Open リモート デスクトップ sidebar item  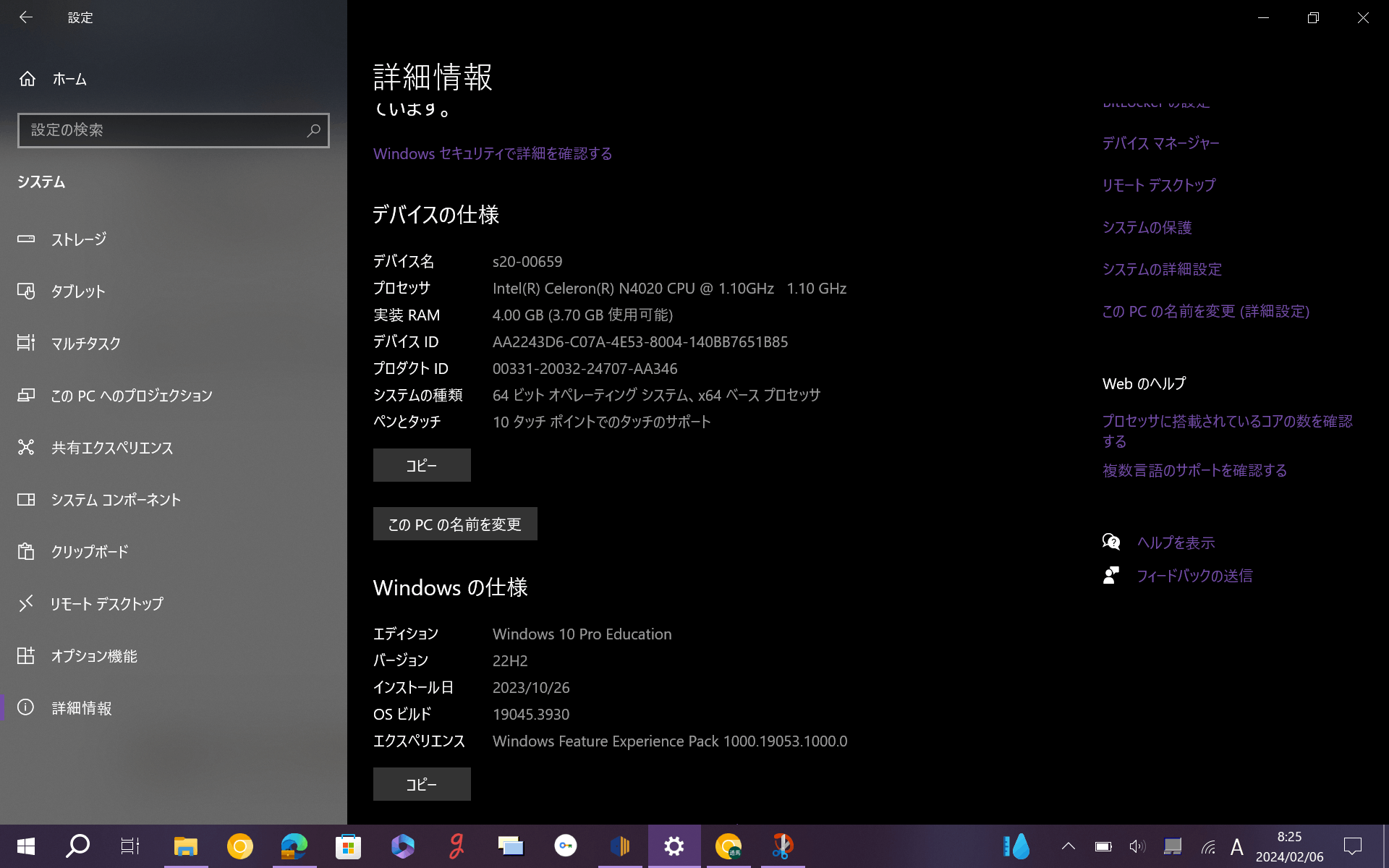tap(106, 604)
